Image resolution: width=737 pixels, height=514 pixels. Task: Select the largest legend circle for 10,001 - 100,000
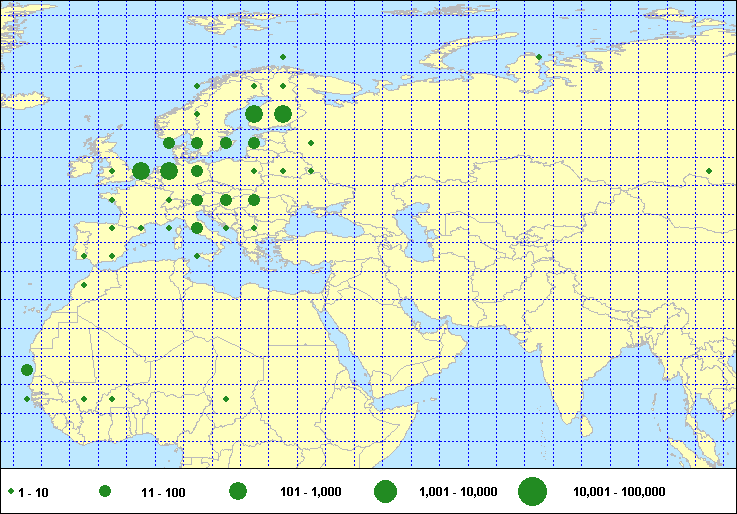532,491
